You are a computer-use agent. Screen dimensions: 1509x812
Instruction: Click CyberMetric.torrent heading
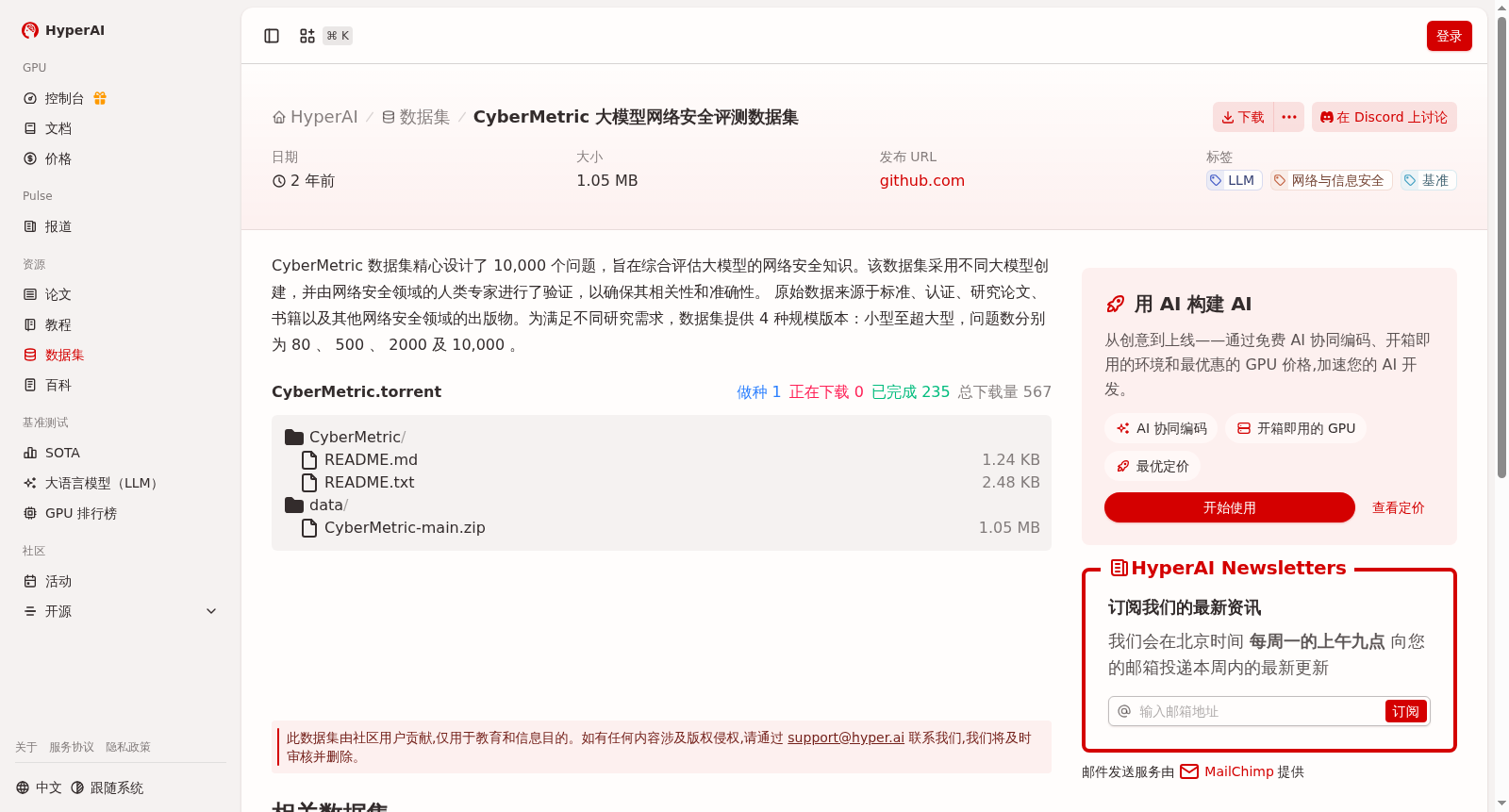(x=357, y=391)
